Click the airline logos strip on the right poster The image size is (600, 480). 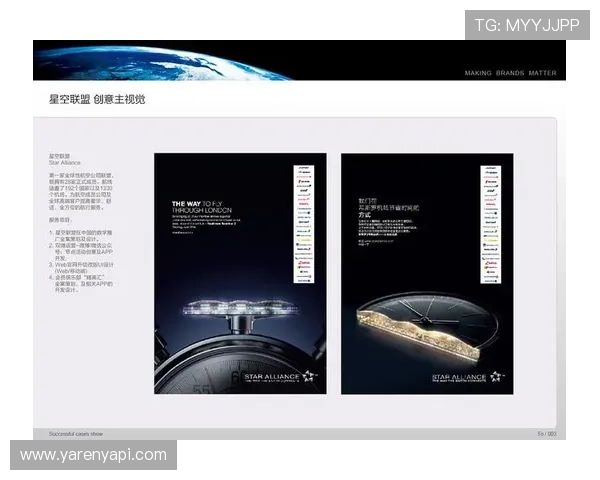[491, 225]
